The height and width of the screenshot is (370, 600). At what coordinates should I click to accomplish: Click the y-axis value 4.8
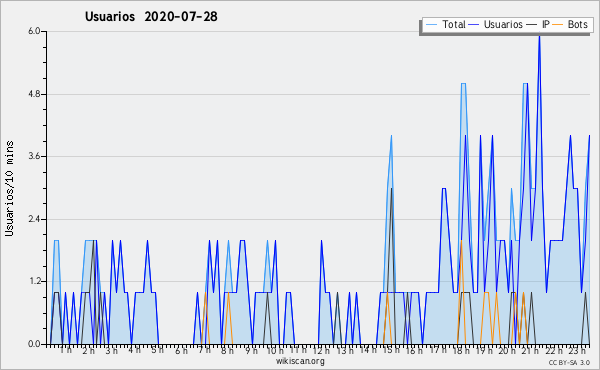[34, 94]
